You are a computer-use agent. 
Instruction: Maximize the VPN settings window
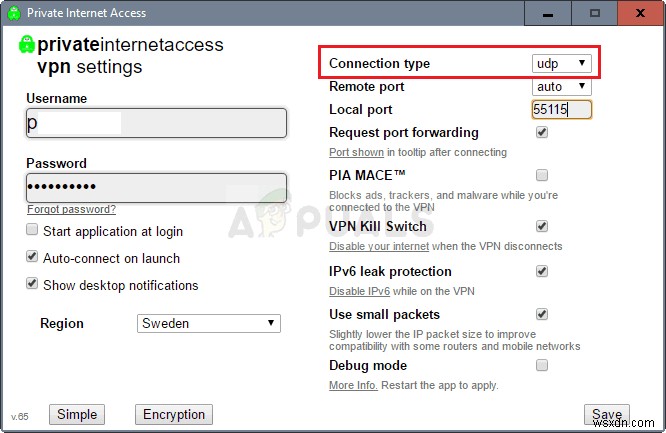click(x=595, y=13)
